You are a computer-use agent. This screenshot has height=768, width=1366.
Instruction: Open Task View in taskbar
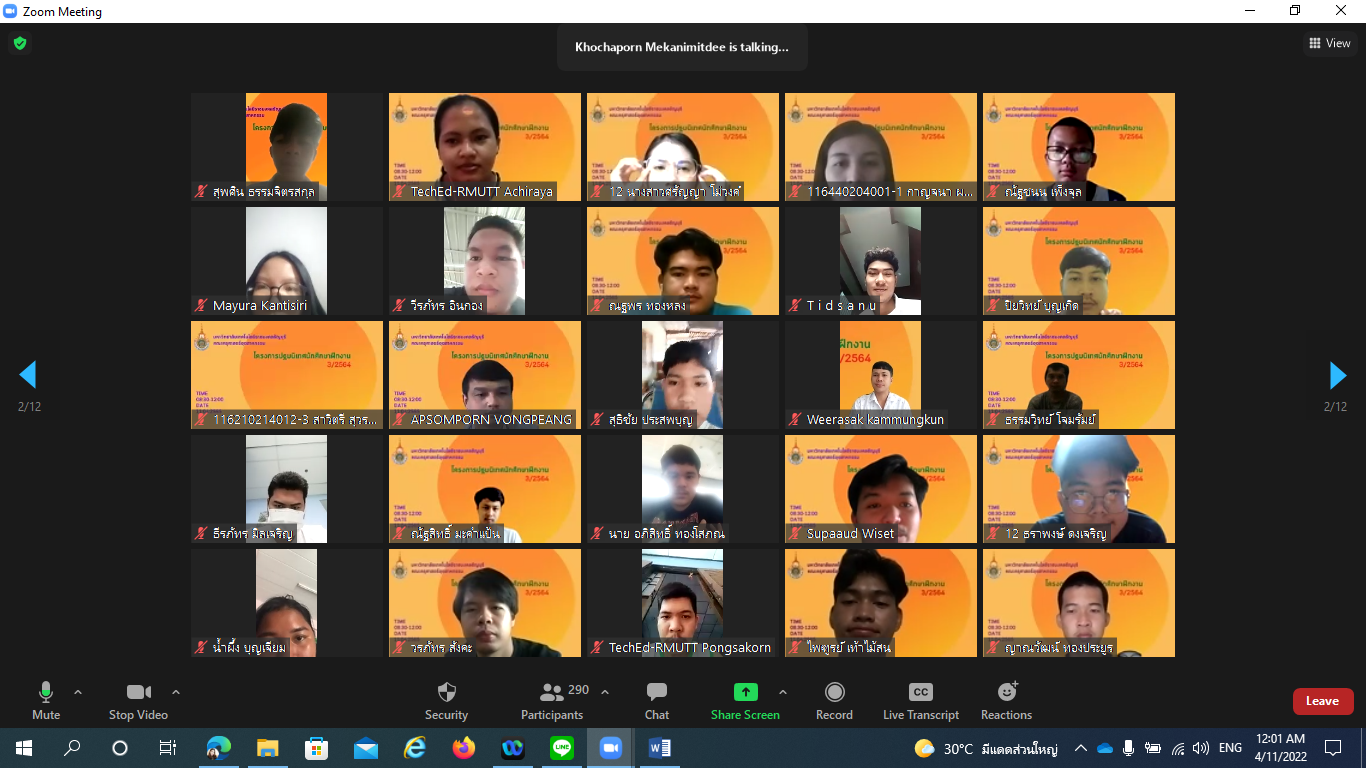coord(168,748)
